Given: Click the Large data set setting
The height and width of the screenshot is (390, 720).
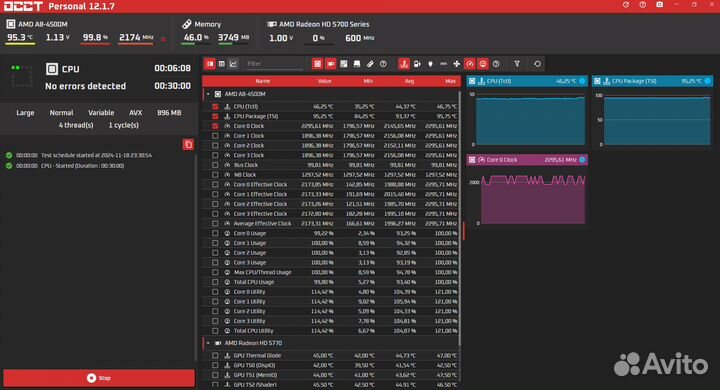Looking at the screenshot, I should click(x=25, y=113).
